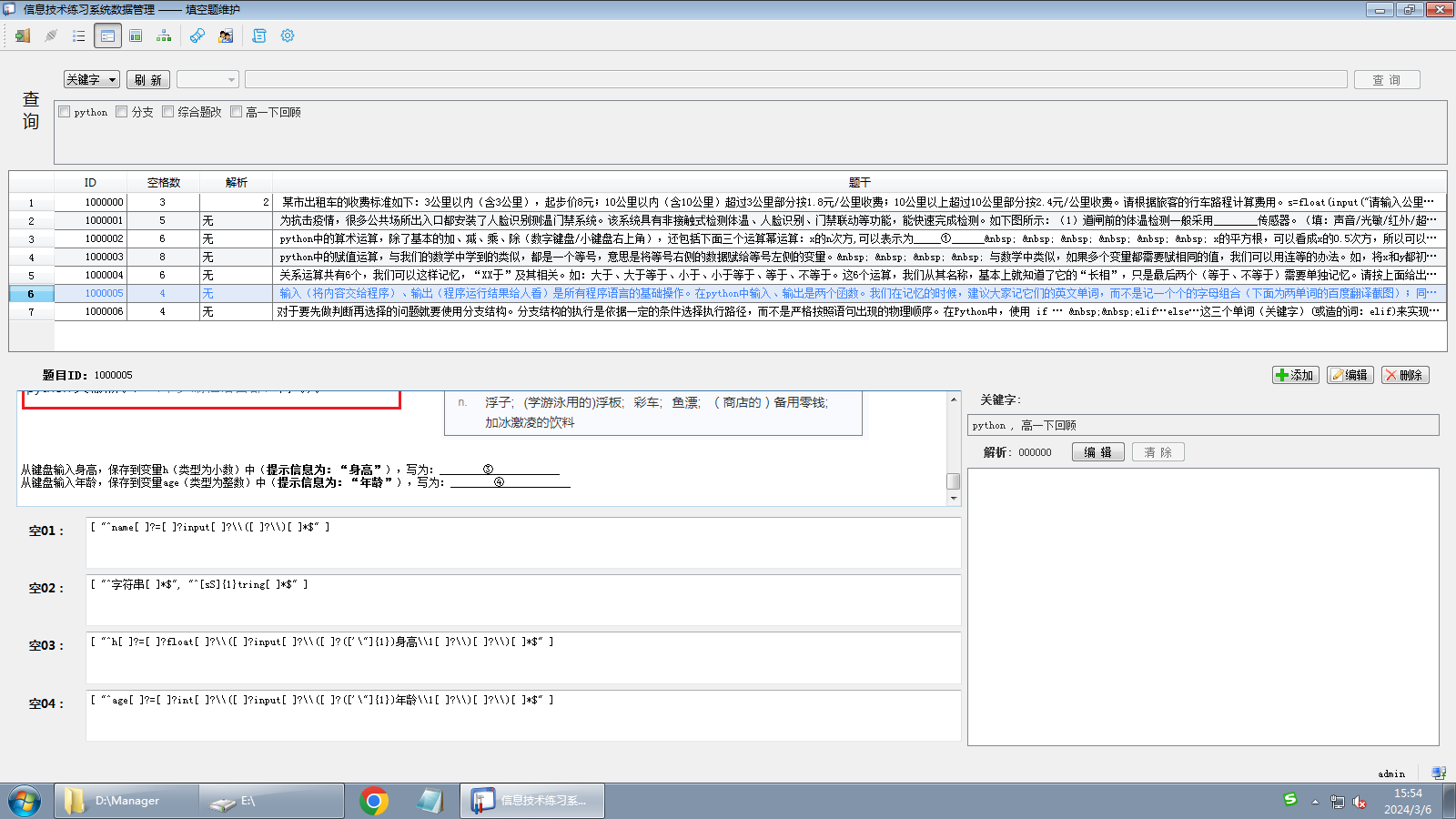The height and width of the screenshot is (819, 1456).
Task: Click into the 空02 answer text field
Action: point(523,601)
